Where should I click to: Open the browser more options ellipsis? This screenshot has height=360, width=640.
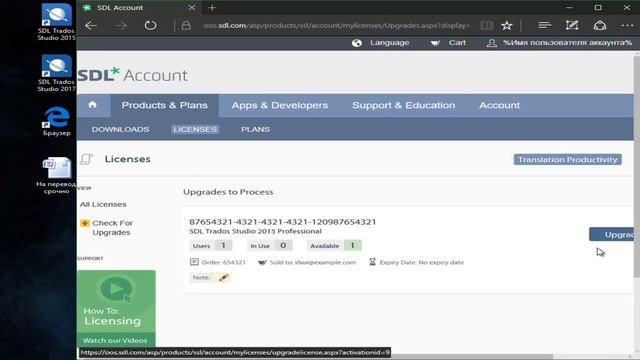coord(627,25)
